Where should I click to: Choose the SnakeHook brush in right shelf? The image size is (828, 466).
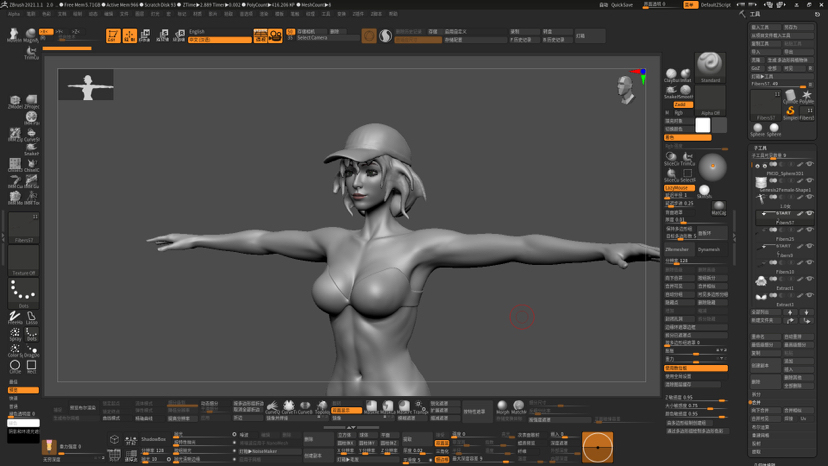pyautogui.click(x=671, y=92)
